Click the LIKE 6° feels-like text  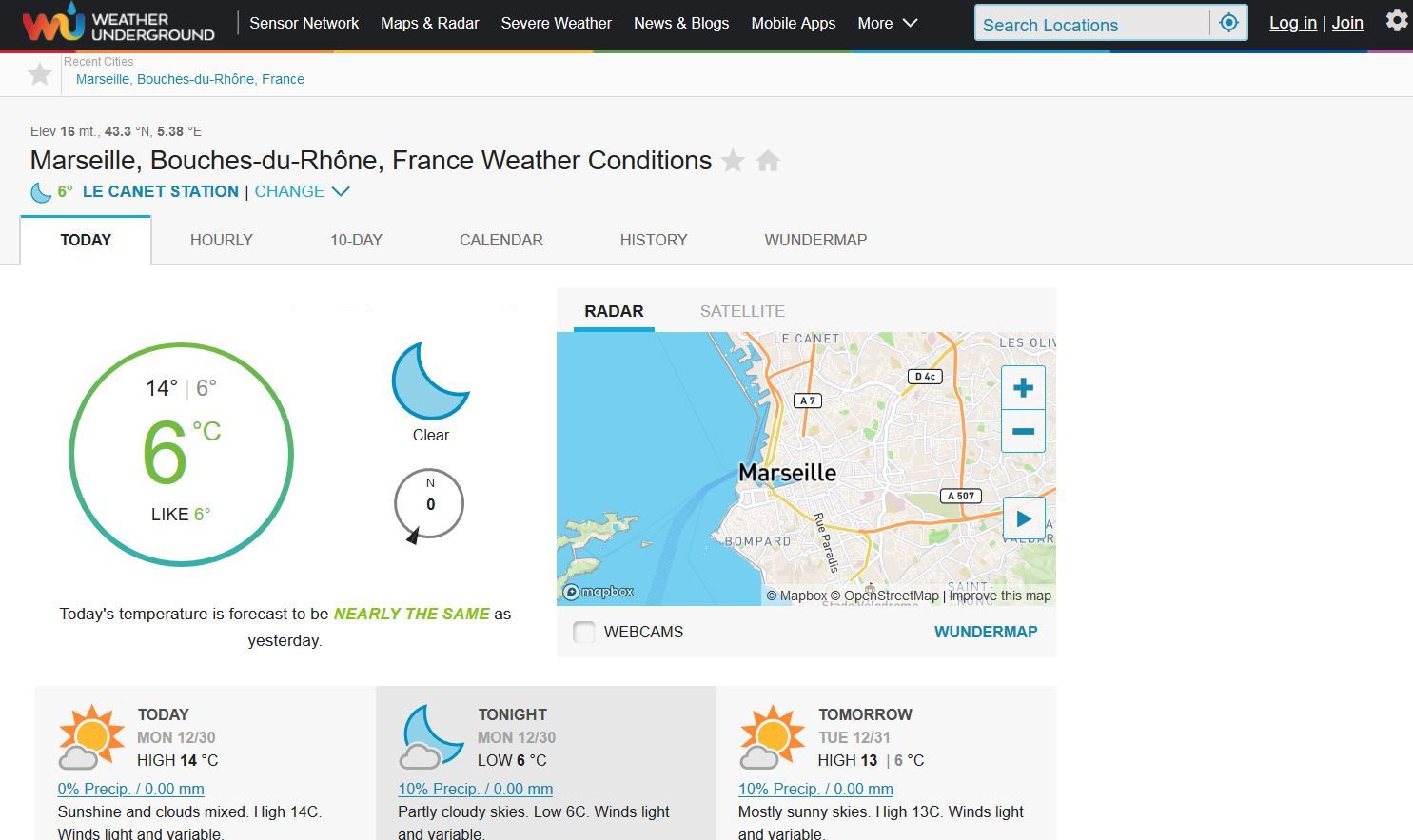pos(181,514)
